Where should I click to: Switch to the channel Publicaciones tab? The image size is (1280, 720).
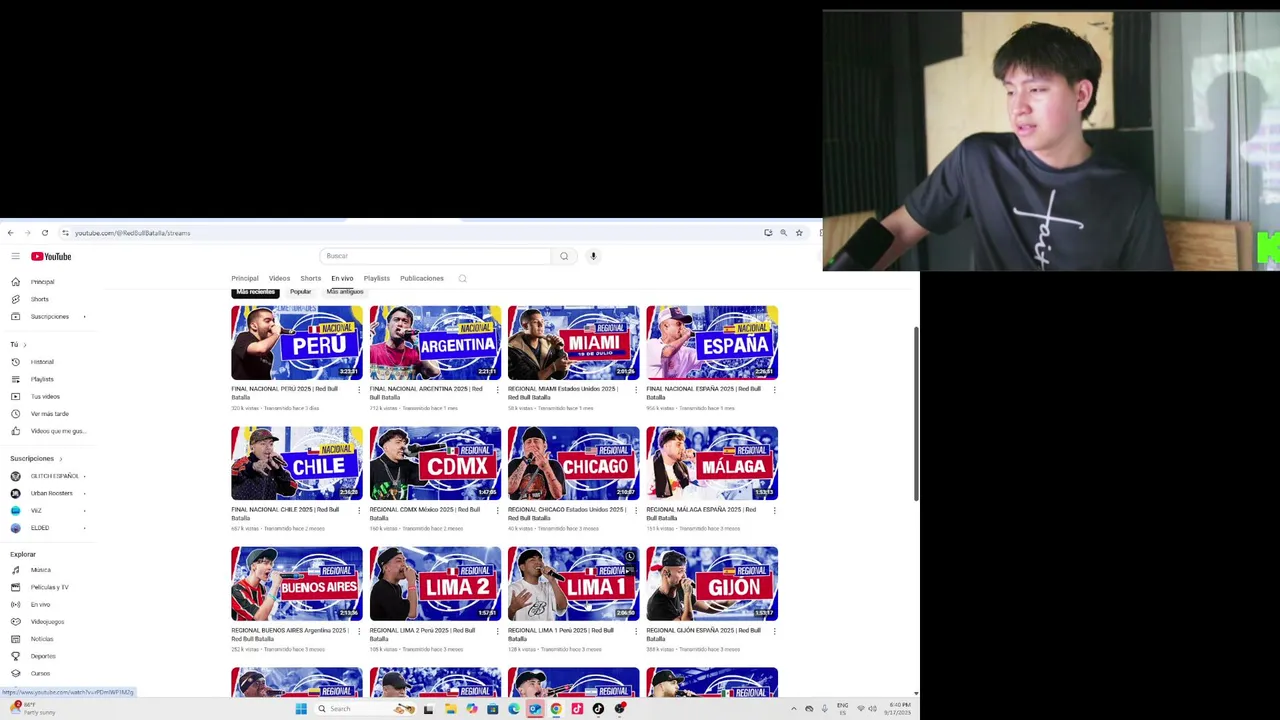pos(422,279)
